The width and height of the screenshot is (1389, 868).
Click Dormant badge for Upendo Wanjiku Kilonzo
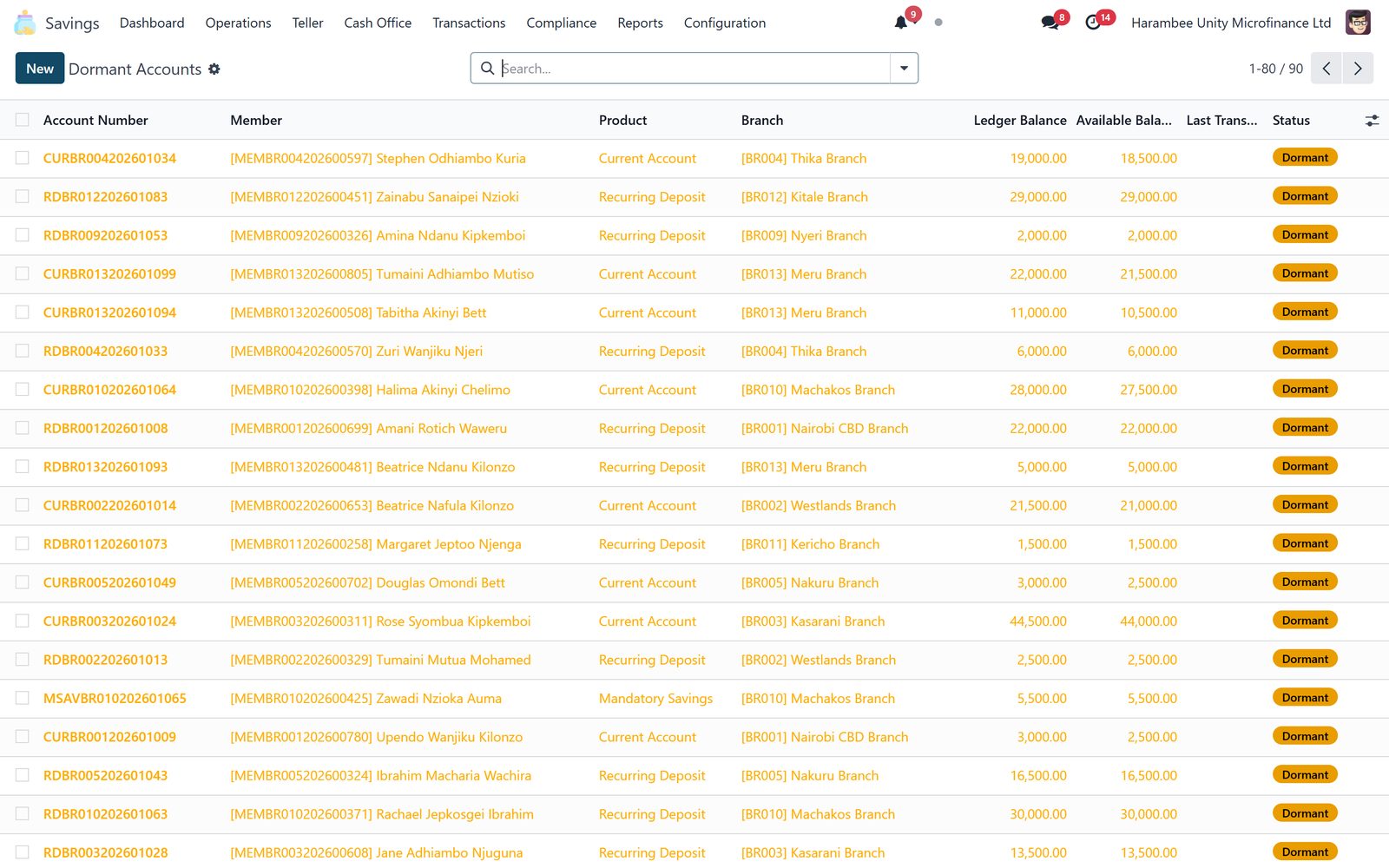(x=1305, y=736)
